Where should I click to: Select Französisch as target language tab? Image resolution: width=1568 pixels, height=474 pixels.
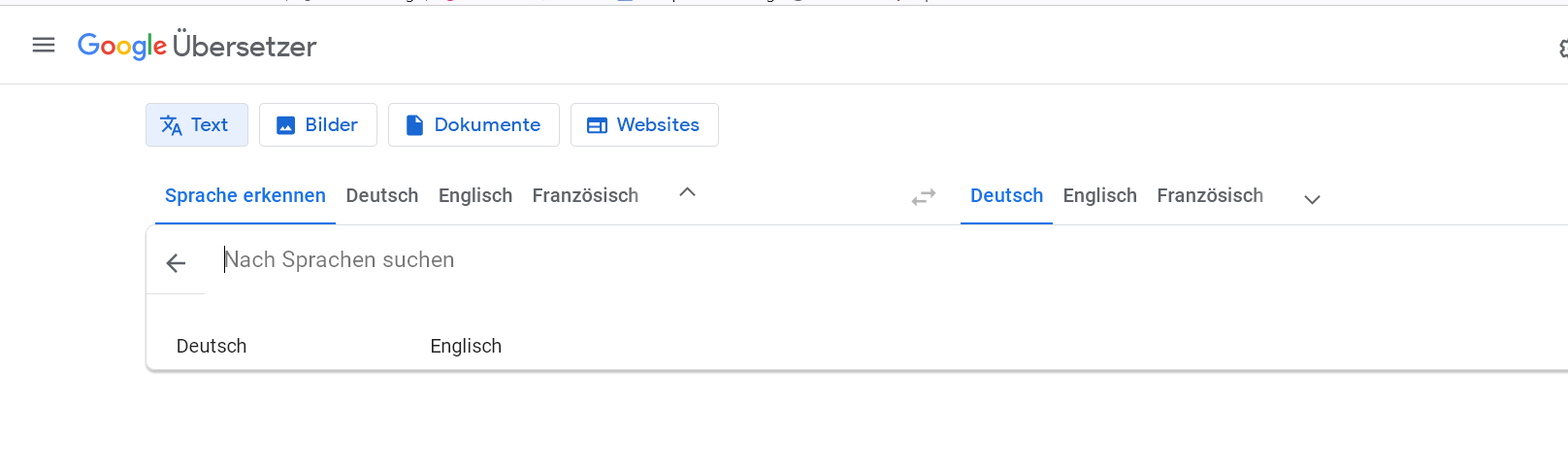tap(1210, 196)
